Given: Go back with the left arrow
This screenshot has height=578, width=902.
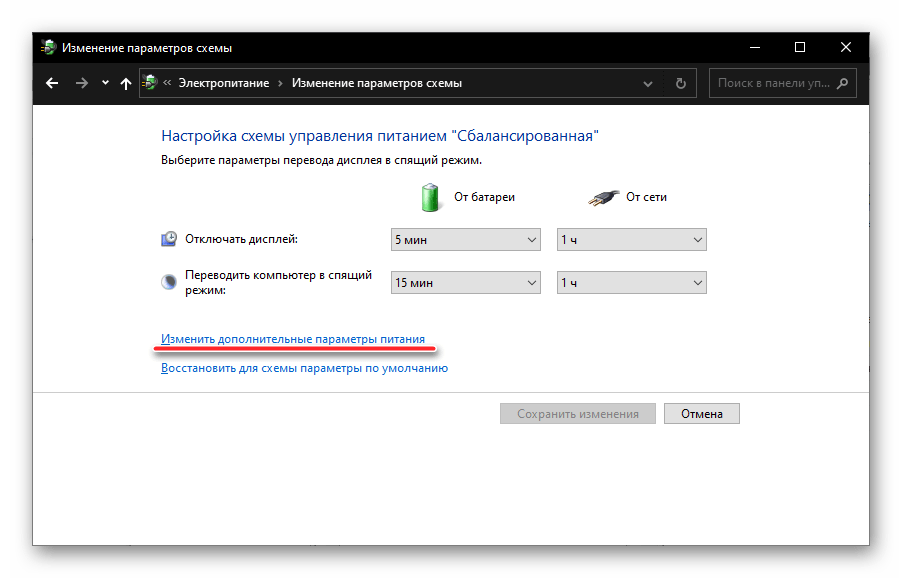Looking at the screenshot, I should click(52, 83).
